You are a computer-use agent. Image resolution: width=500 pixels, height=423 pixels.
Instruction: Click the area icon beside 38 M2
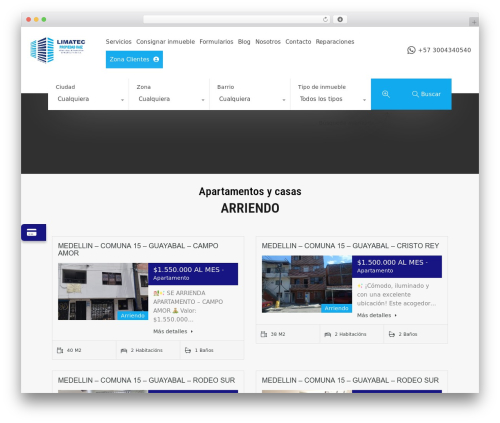click(x=264, y=334)
